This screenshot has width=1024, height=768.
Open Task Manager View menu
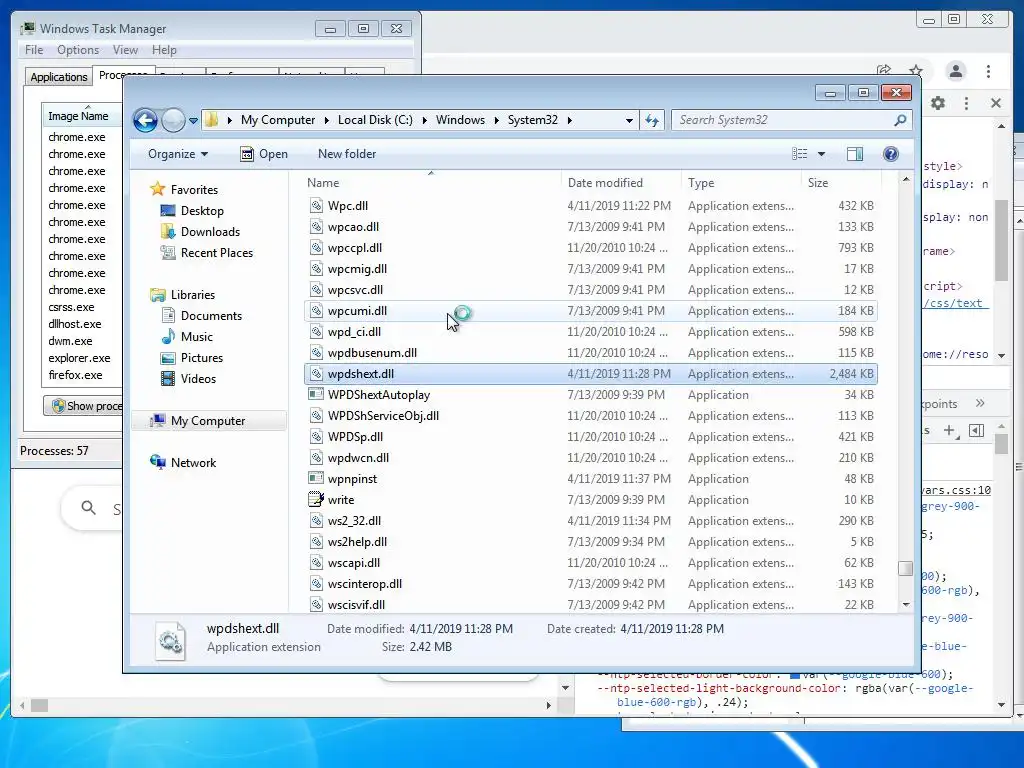click(125, 50)
